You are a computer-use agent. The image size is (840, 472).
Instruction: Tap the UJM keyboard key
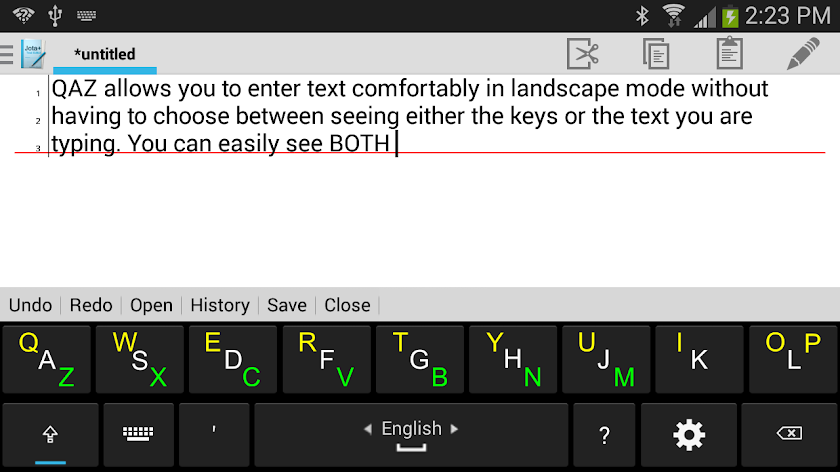pyautogui.click(x=606, y=359)
